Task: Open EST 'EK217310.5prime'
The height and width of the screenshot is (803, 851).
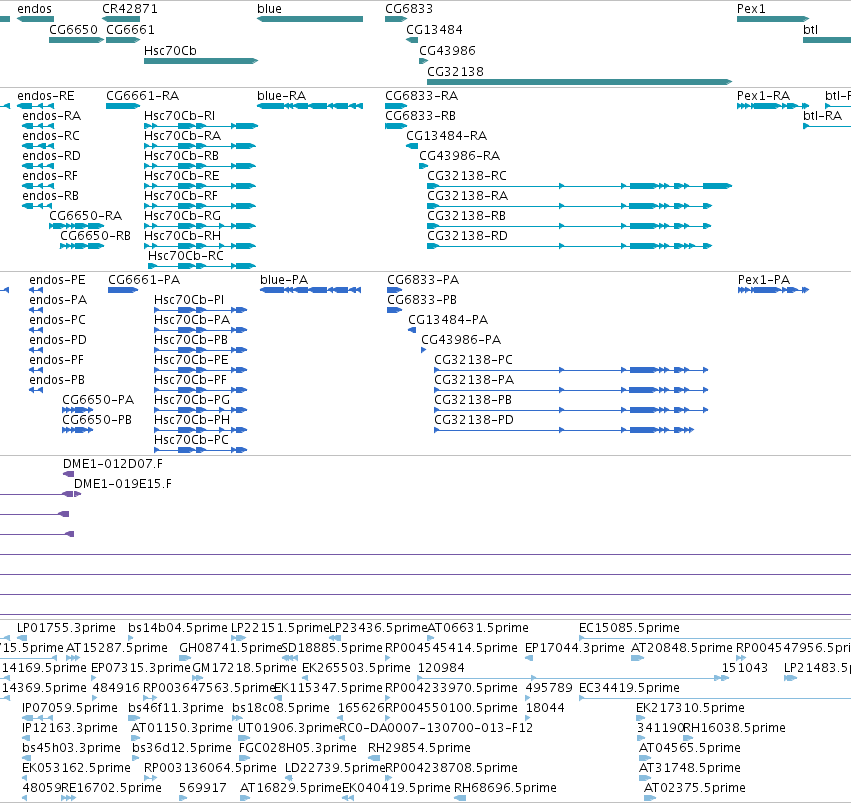Action: (690, 708)
